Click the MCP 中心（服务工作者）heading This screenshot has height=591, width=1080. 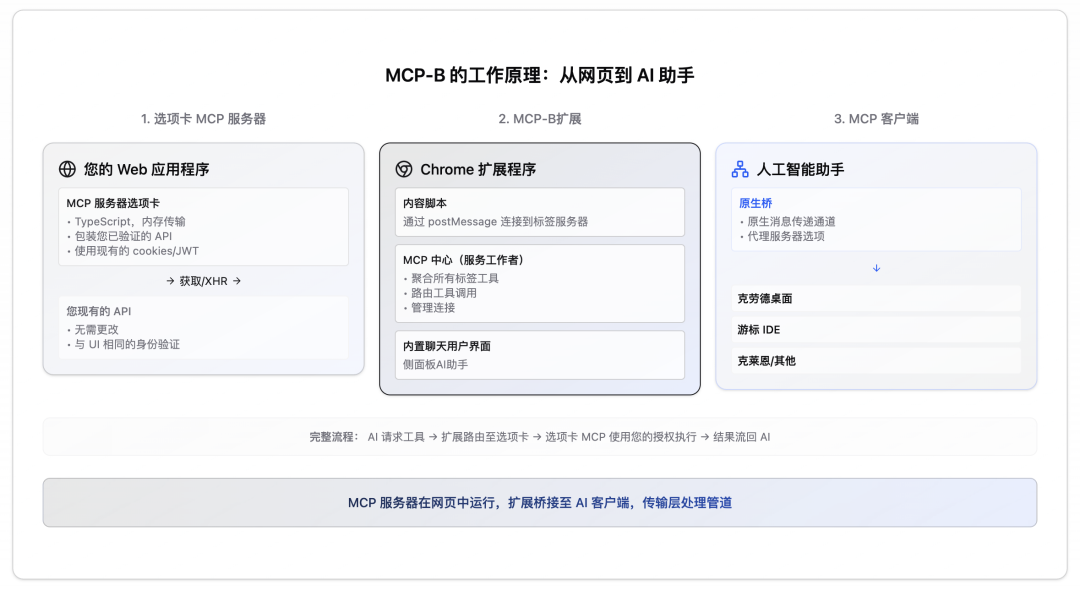coord(463,260)
